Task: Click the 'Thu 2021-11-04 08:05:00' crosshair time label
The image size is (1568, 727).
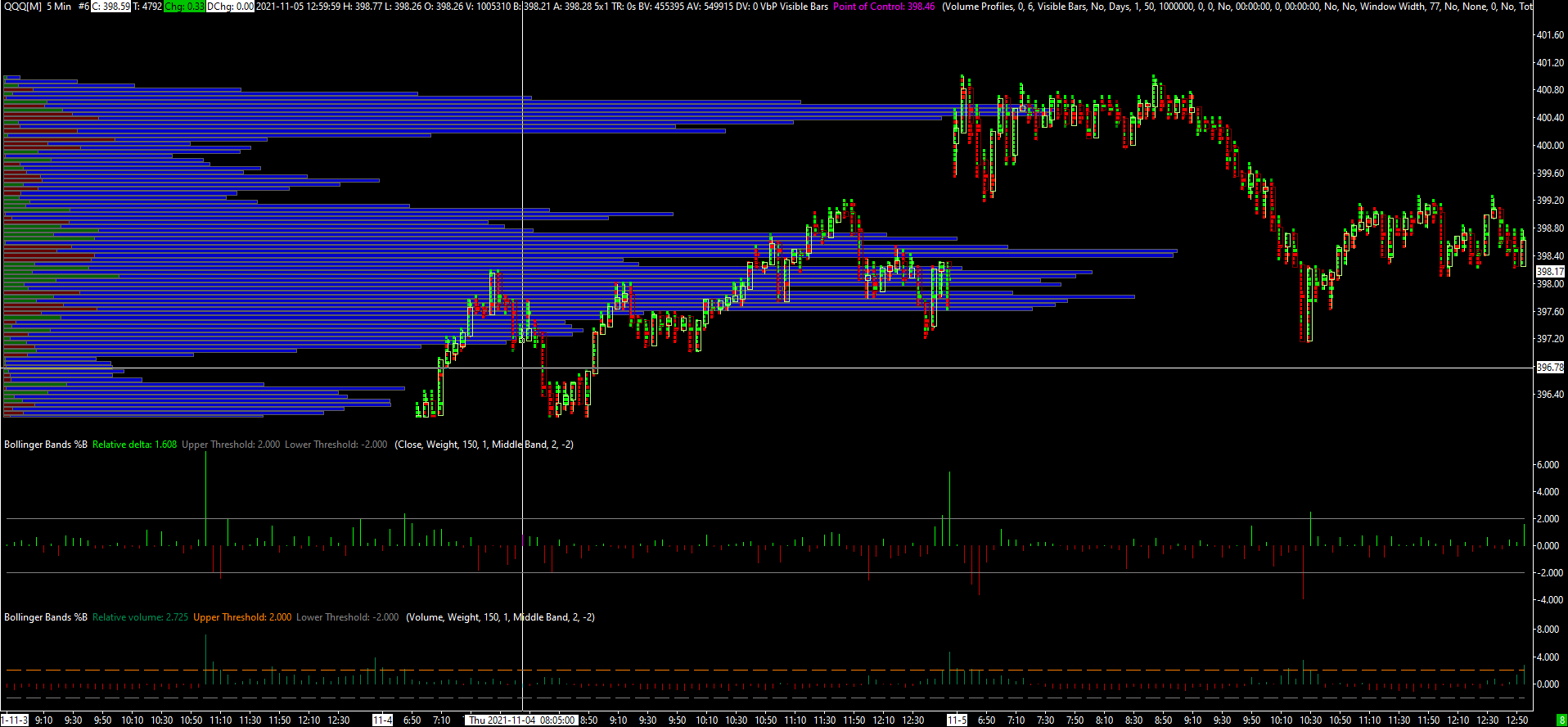Action: click(x=522, y=720)
